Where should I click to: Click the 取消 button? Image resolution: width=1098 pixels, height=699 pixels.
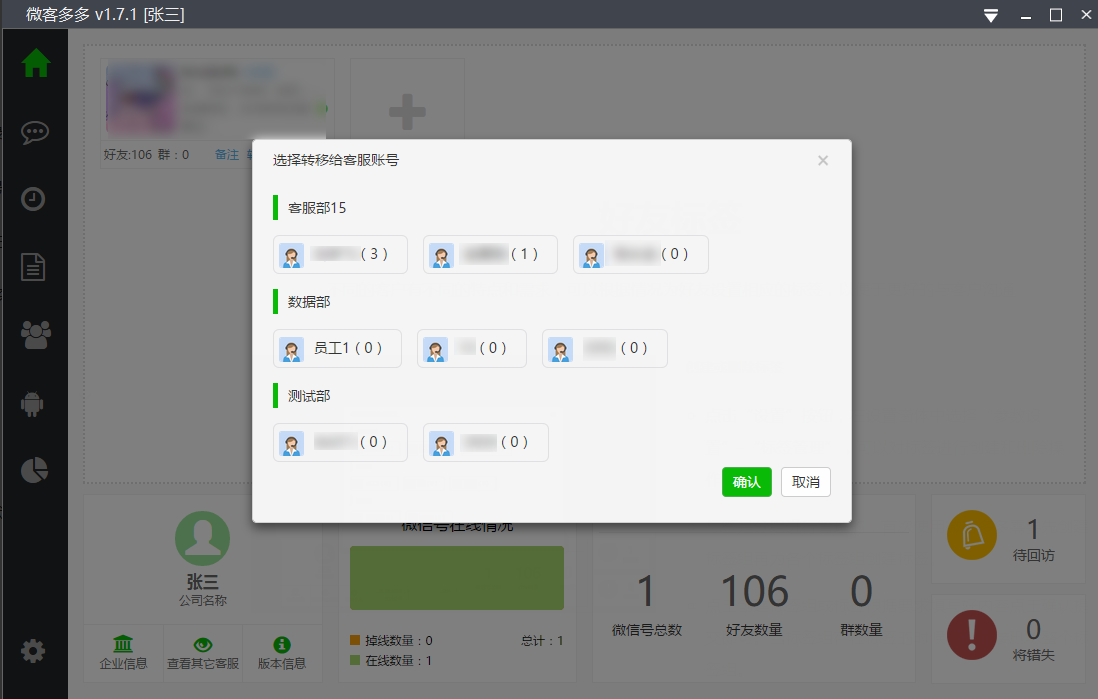(806, 482)
